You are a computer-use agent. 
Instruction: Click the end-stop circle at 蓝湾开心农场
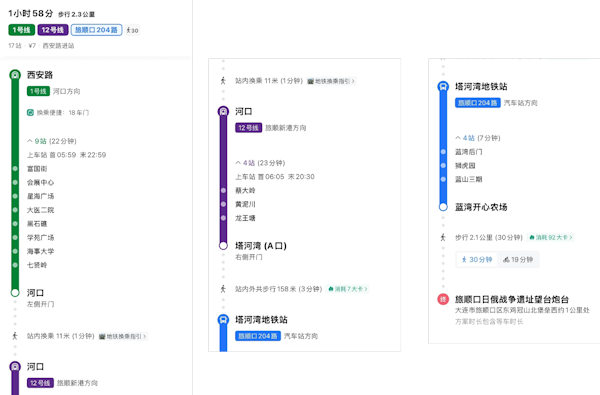tap(443, 207)
